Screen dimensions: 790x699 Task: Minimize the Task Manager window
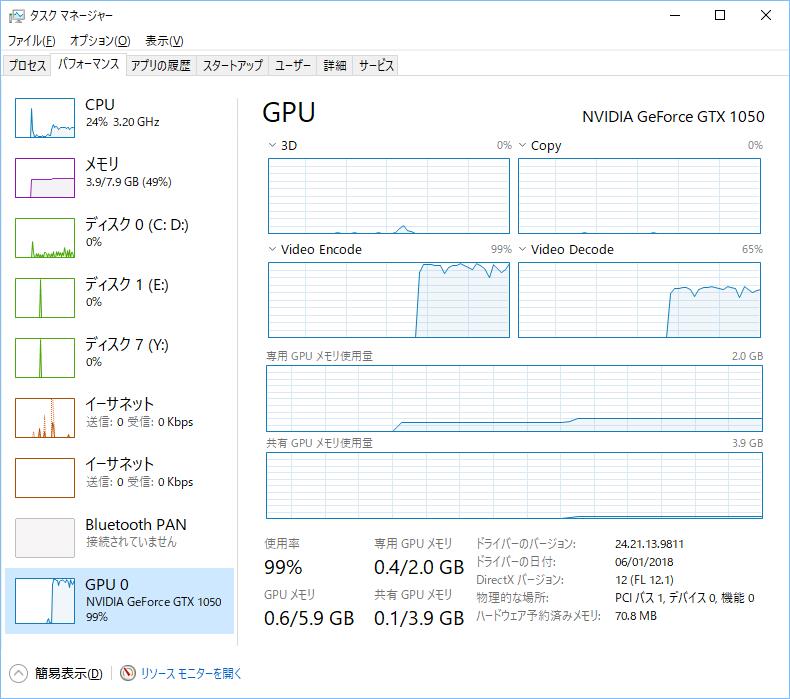coord(675,15)
